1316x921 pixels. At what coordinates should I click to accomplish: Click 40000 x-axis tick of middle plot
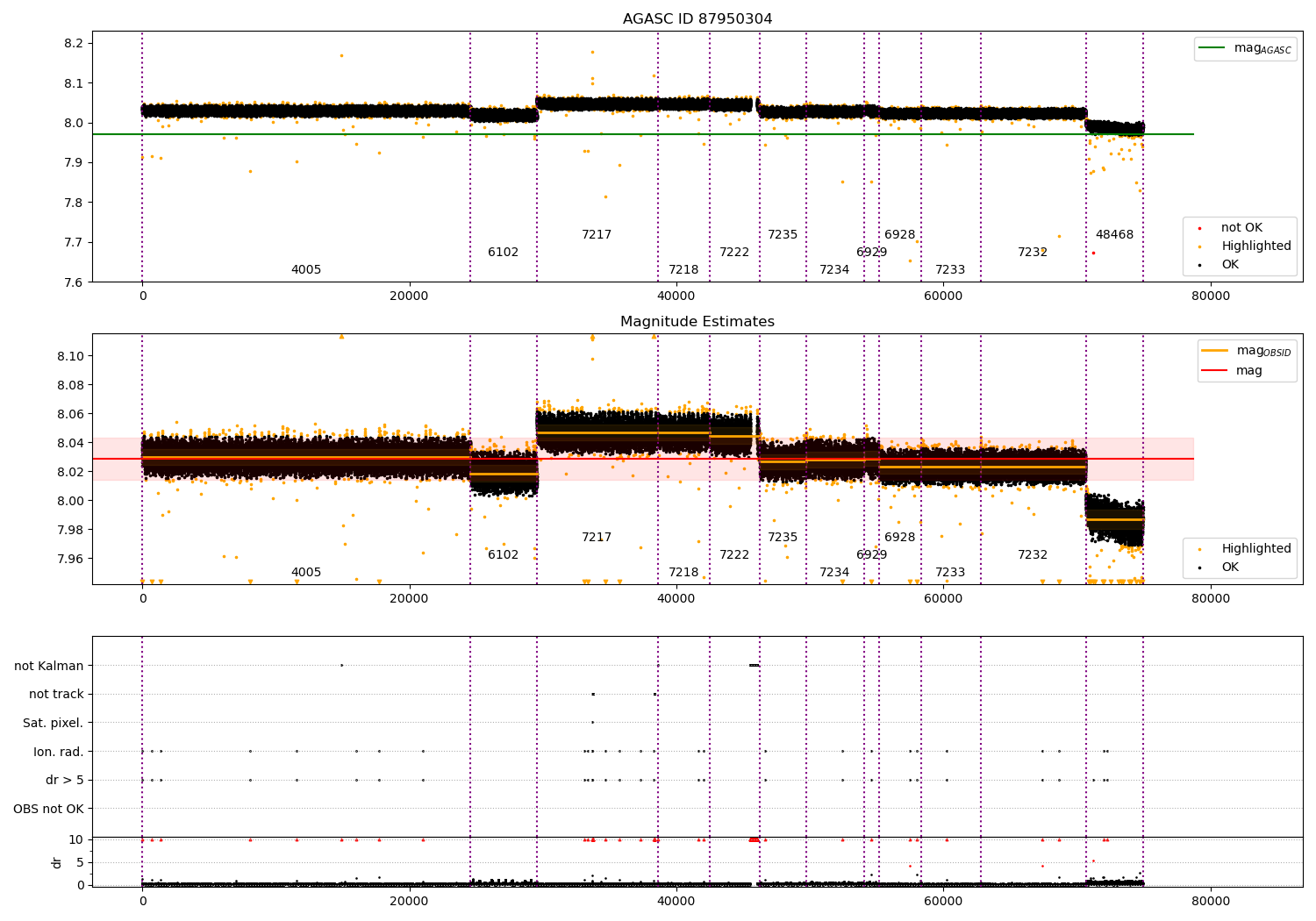(x=676, y=599)
